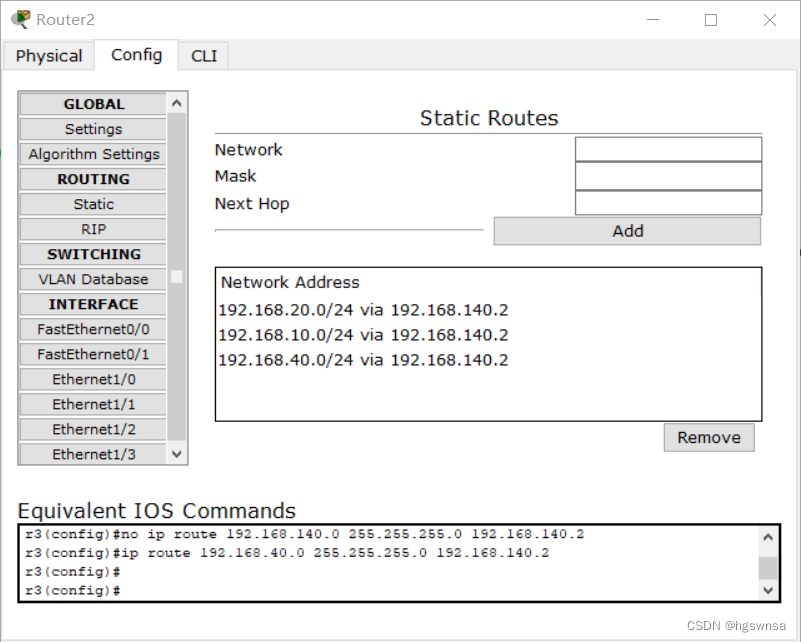Screen dimensions: 801x642
Task: Select route 192.168.10.0/24 via 192.168.140.2
Action: click(363, 335)
